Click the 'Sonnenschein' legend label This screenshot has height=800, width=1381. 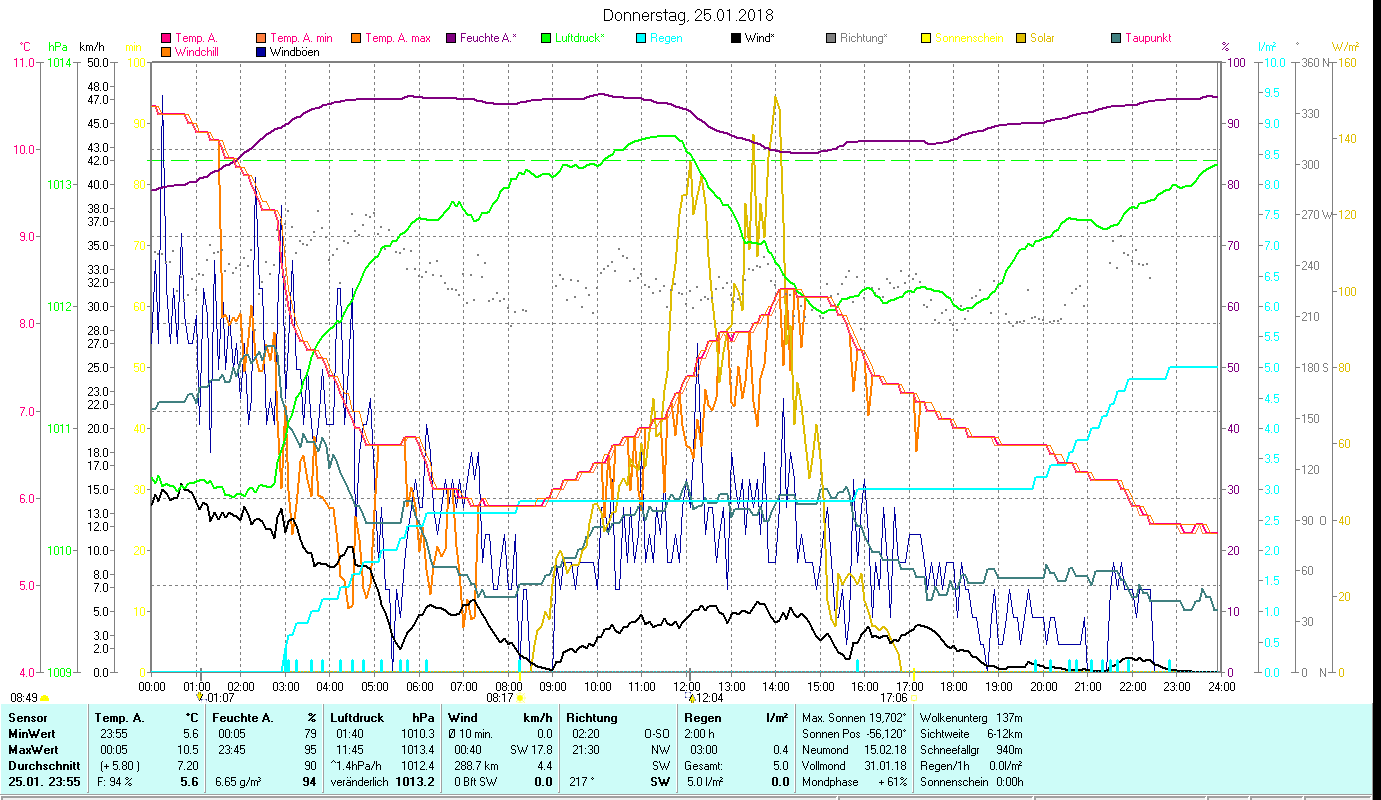(x=969, y=39)
